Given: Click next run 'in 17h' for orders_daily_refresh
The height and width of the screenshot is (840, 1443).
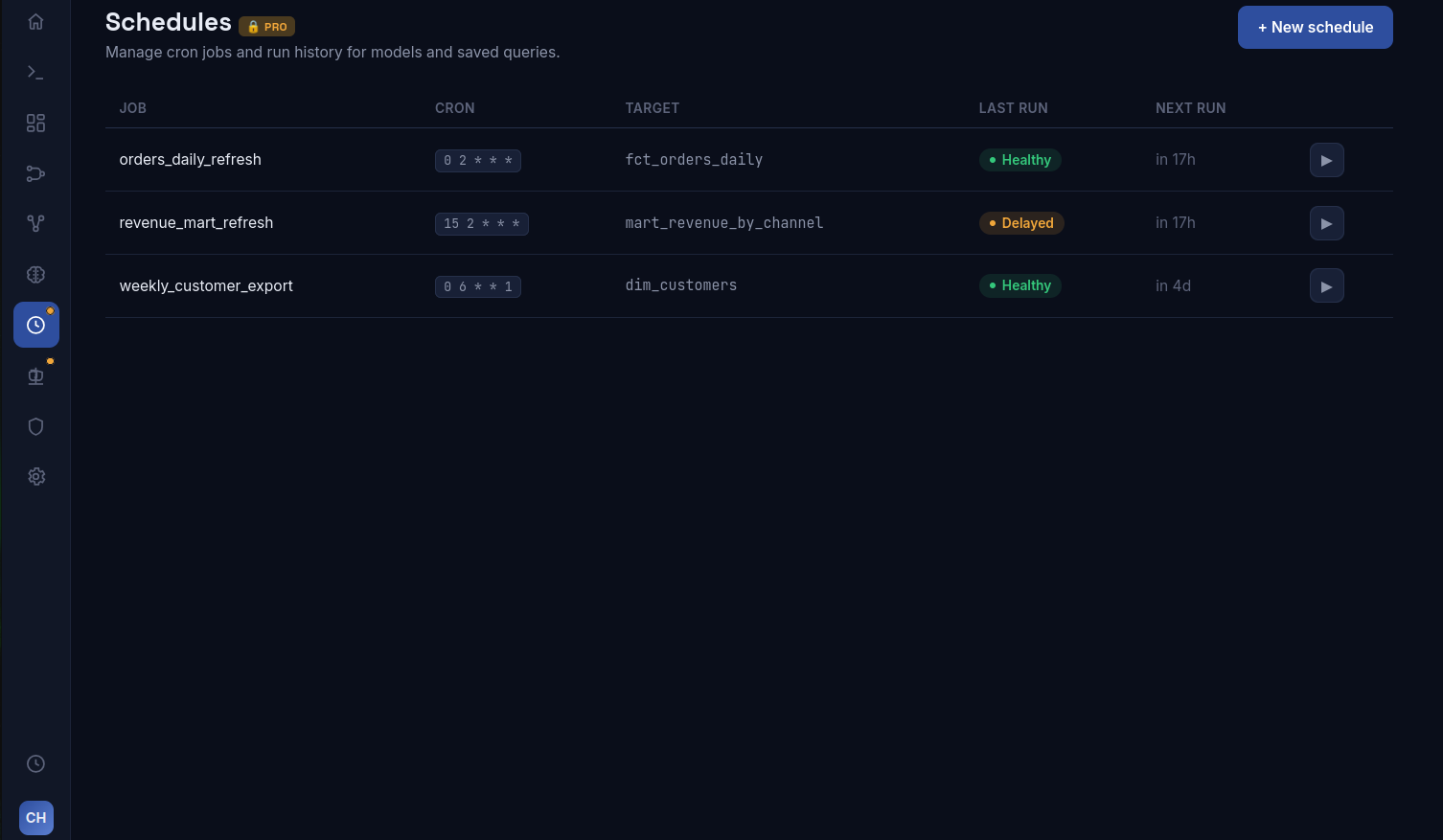Looking at the screenshot, I should click(x=1175, y=160).
